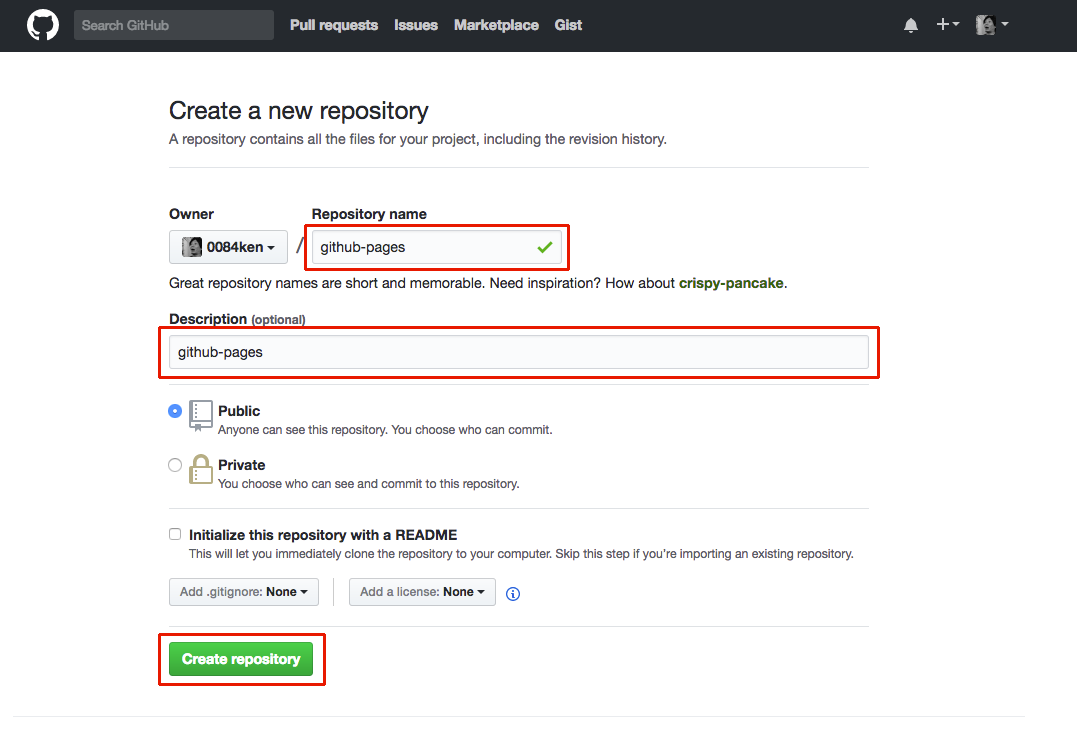Enable Initialize this repository with a README

175,534
